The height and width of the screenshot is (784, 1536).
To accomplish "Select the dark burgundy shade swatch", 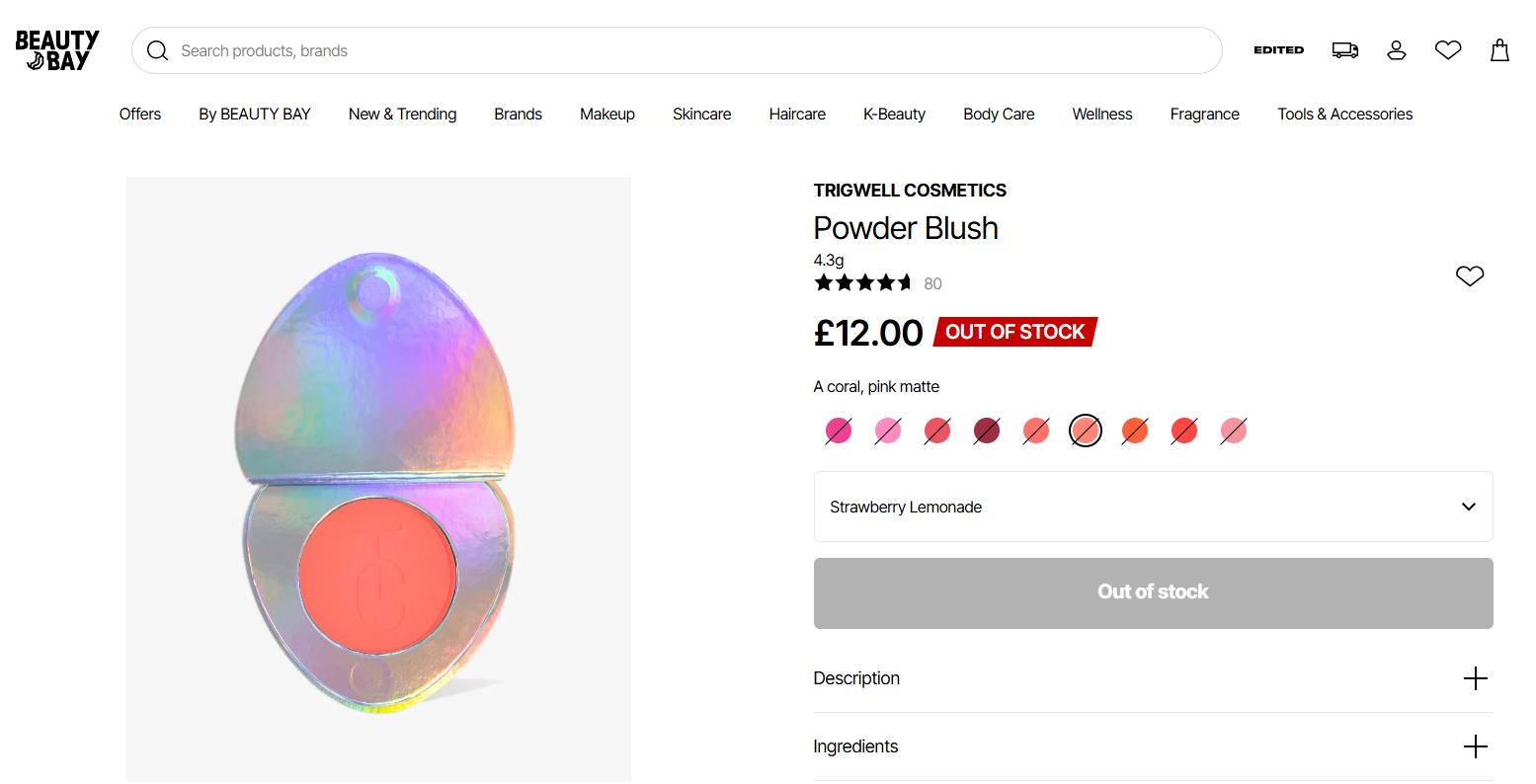I will [987, 431].
